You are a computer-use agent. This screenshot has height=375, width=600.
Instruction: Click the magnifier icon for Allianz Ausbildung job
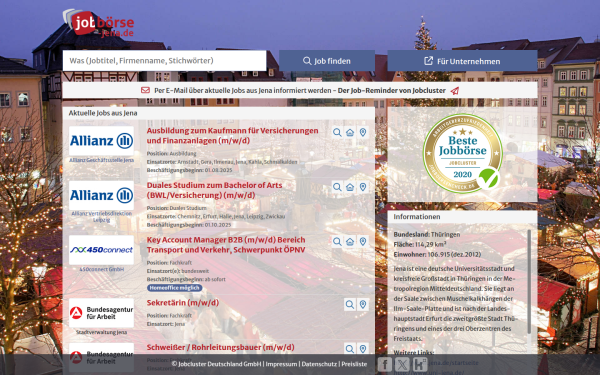337,132
